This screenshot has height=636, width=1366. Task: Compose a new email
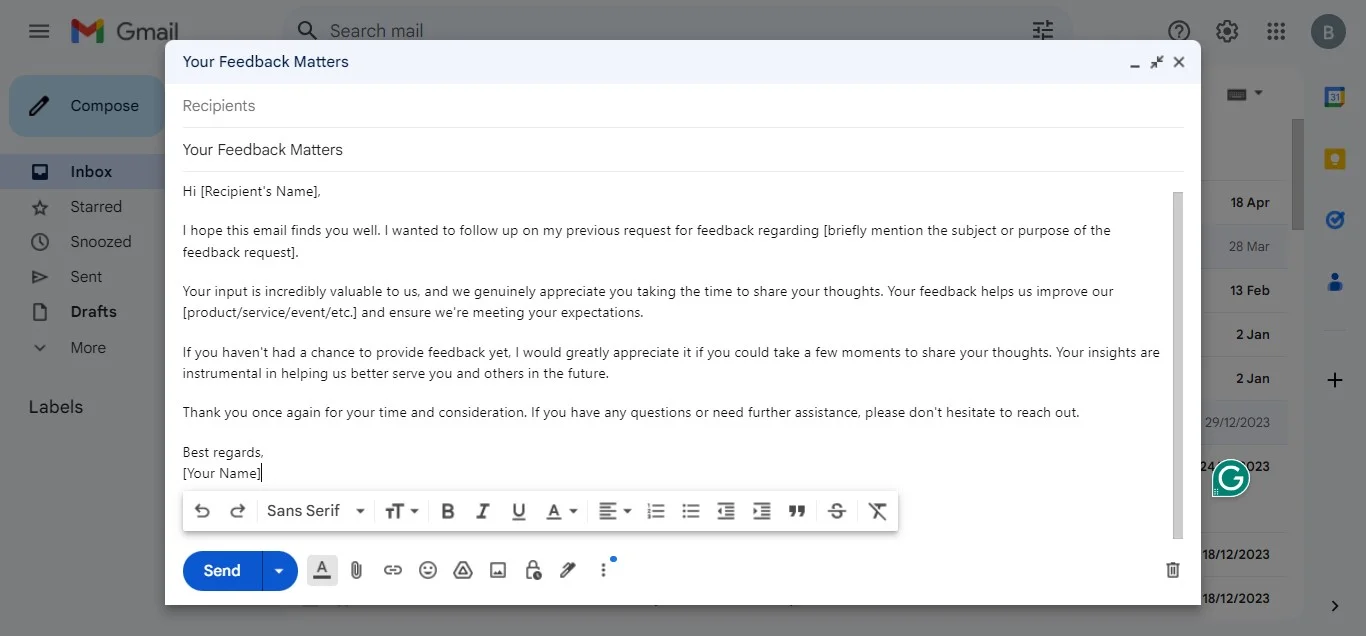(104, 105)
